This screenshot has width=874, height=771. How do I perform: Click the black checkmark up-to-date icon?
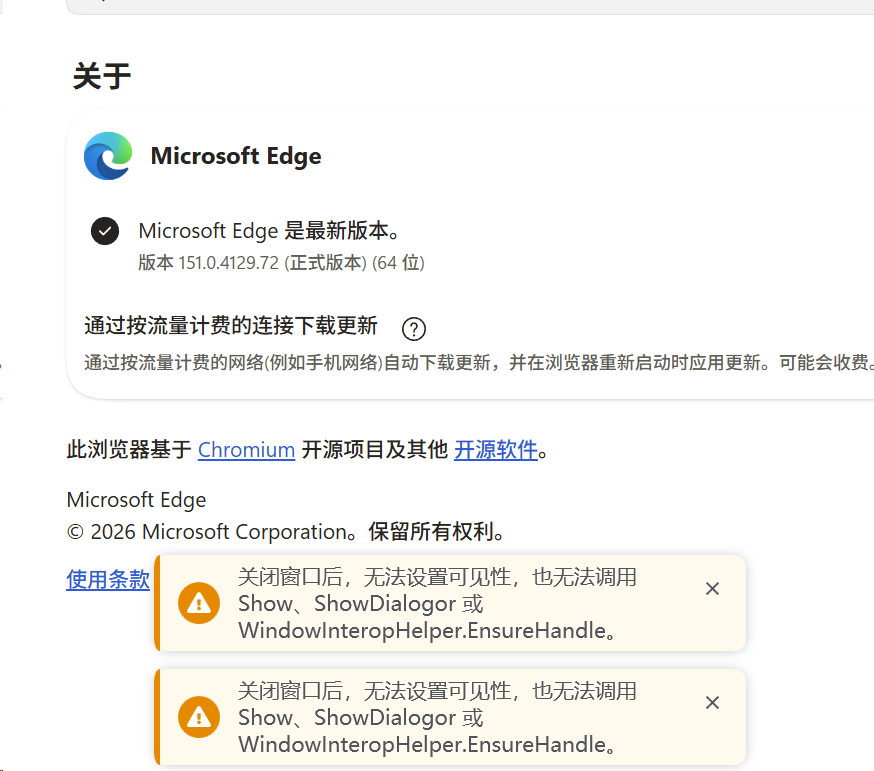[x=105, y=231]
